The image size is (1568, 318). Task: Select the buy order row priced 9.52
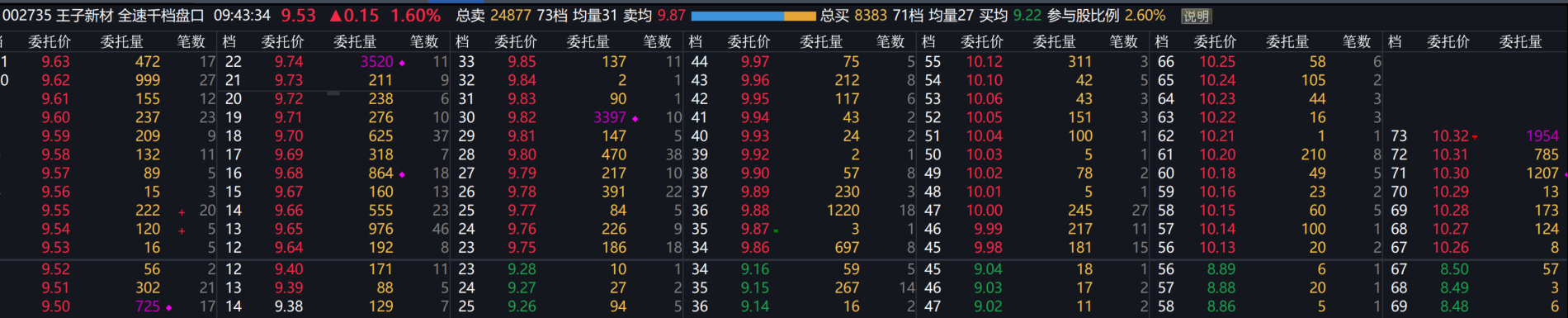click(x=108, y=269)
